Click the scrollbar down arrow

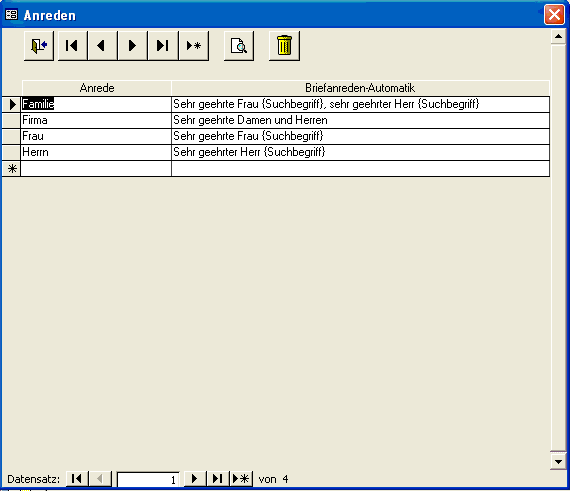point(558,462)
